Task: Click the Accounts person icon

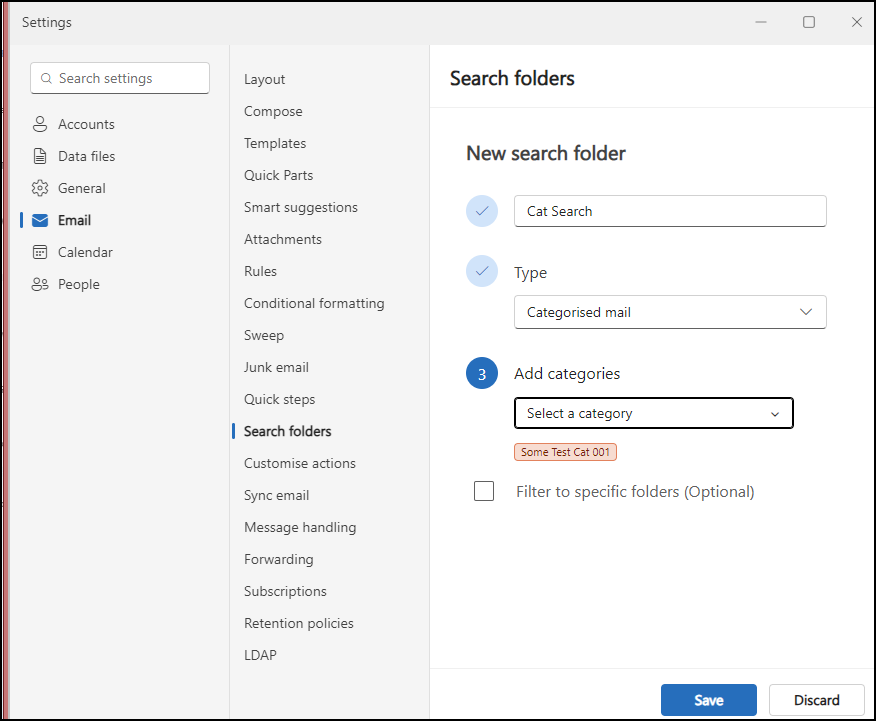Action: coord(40,124)
